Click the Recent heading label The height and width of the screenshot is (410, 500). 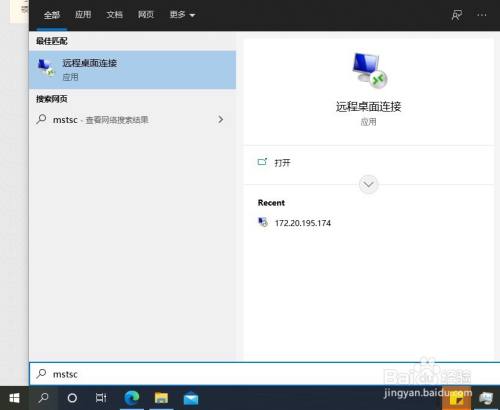pyautogui.click(x=271, y=203)
